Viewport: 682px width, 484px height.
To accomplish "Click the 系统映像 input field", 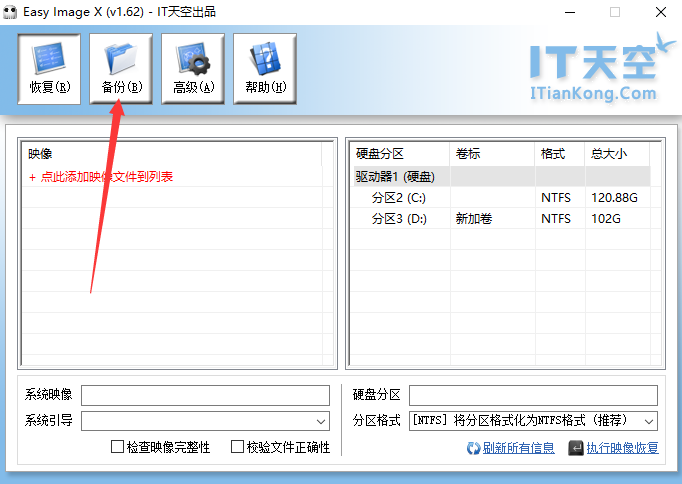I will click(x=205, y=395).
